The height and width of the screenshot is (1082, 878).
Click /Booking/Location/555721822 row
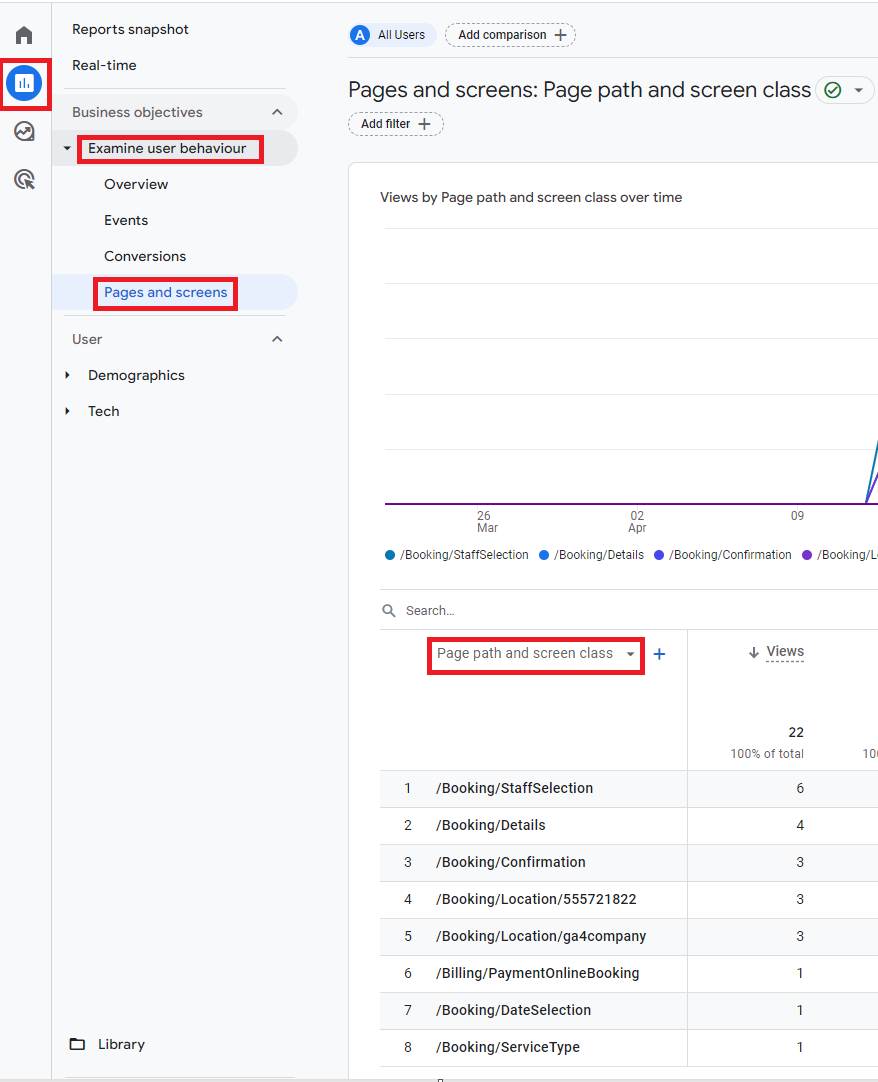629,899
